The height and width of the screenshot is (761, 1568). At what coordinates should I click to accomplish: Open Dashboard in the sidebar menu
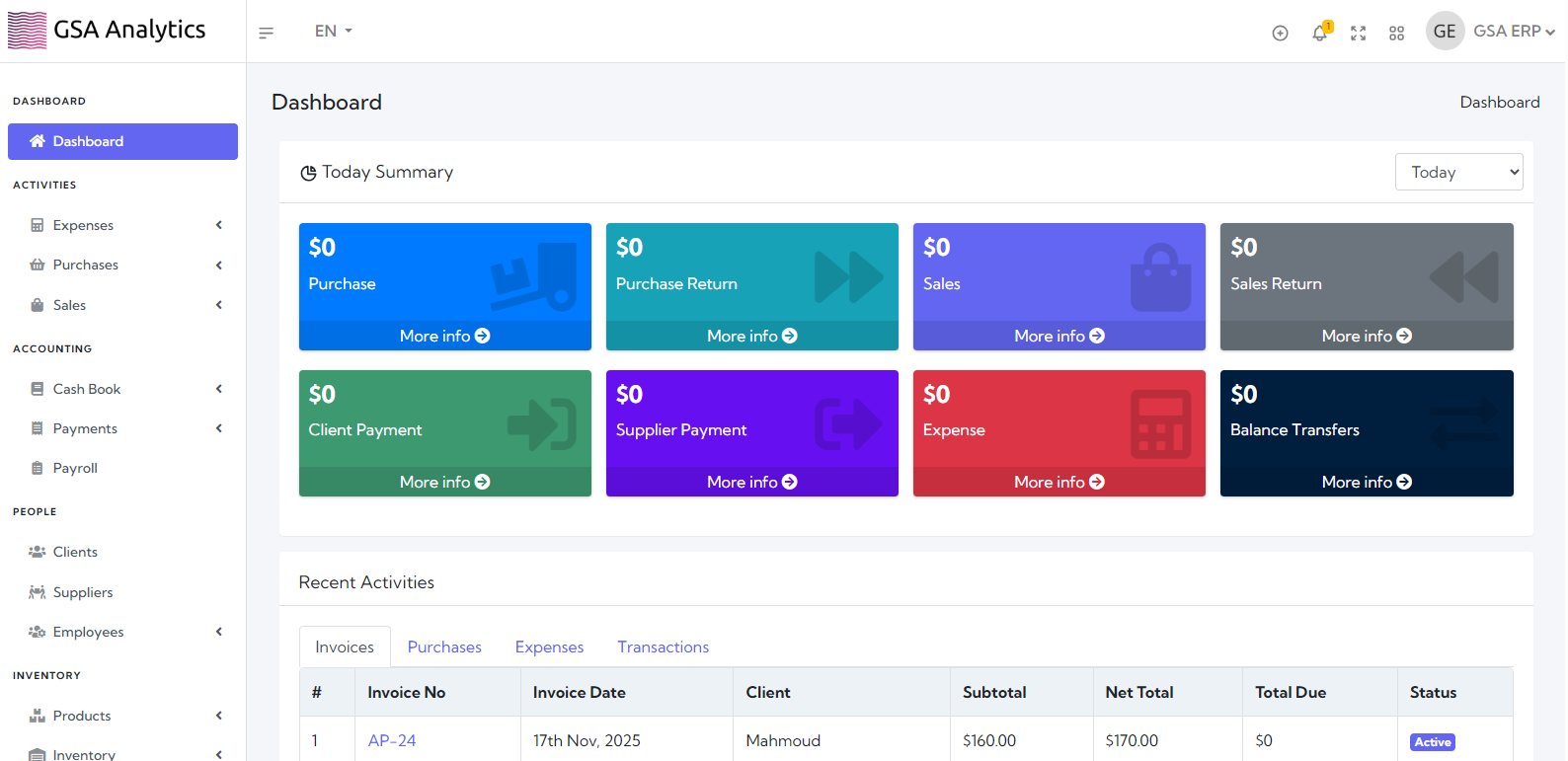point(122,141)
